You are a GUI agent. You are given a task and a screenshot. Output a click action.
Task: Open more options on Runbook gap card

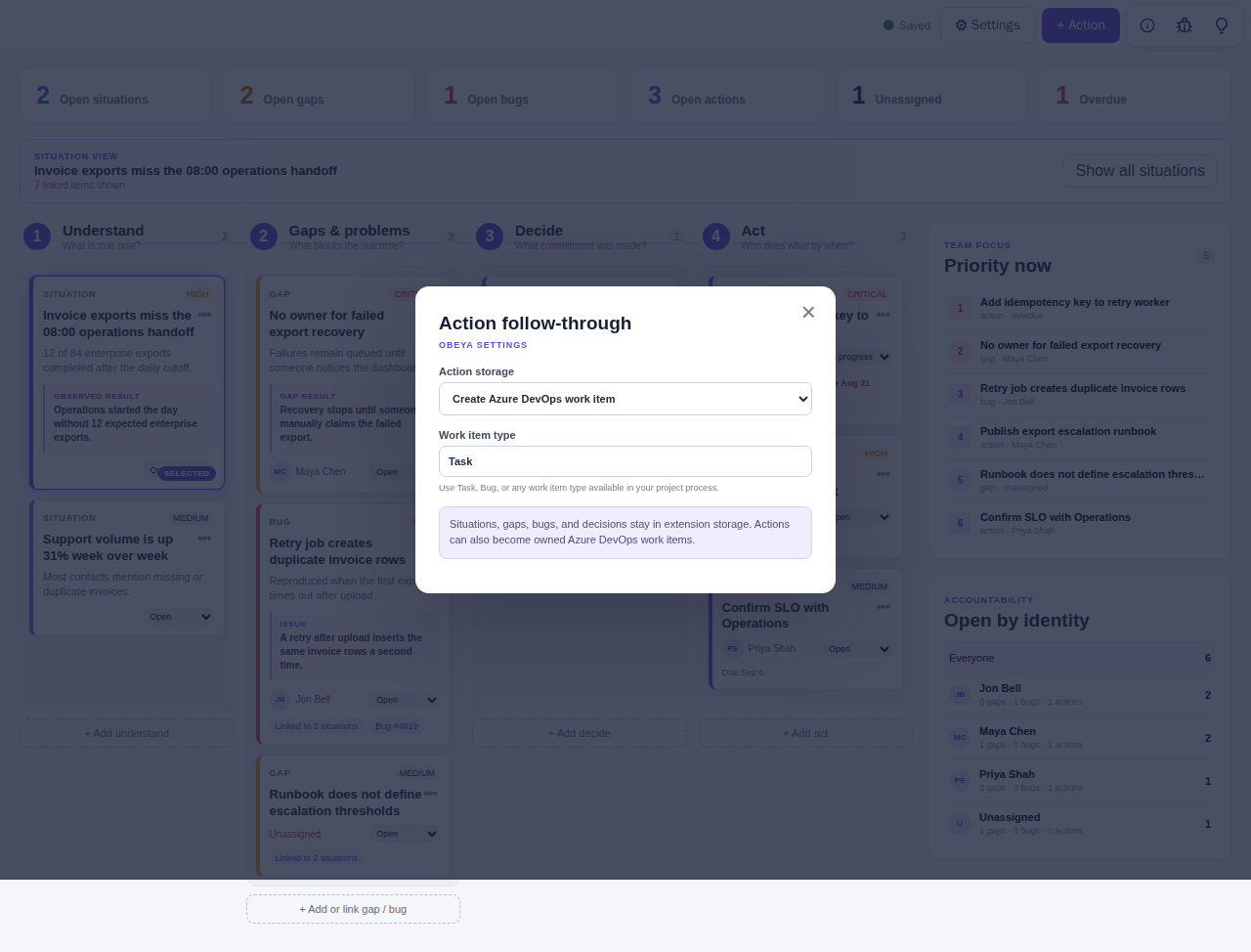[x=431, y=794]
